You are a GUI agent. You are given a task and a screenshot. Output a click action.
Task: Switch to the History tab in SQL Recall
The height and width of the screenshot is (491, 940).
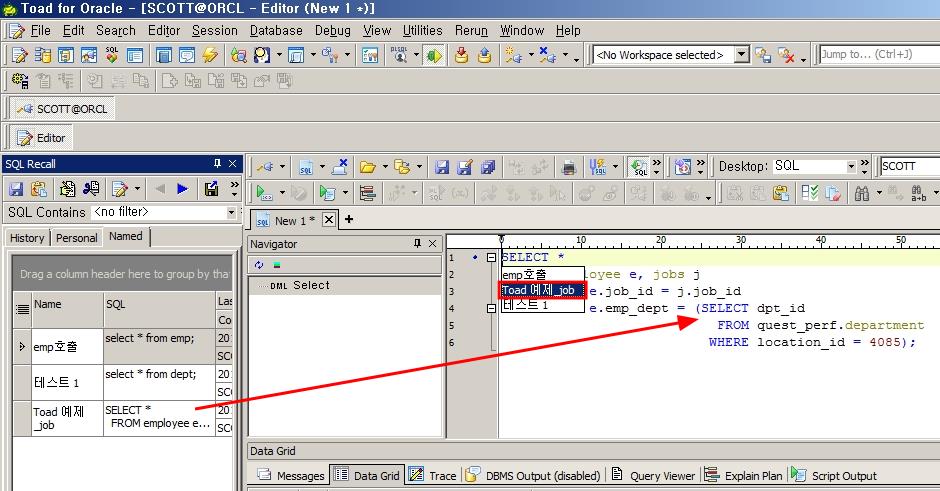pyautogui.click(x=27, y=238)
